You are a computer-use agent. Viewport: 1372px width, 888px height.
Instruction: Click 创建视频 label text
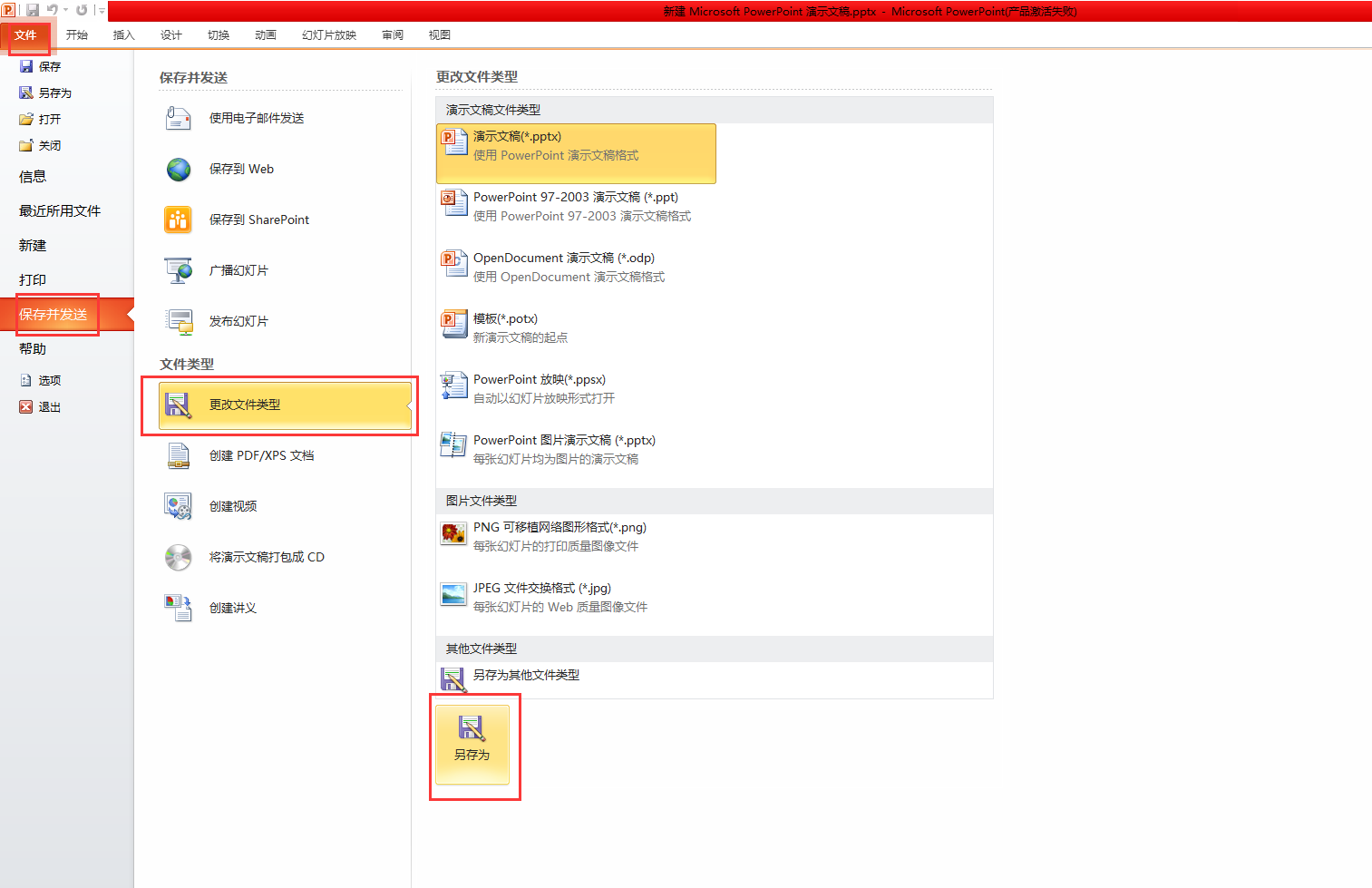pyautogui.click(x=233, y=506)
